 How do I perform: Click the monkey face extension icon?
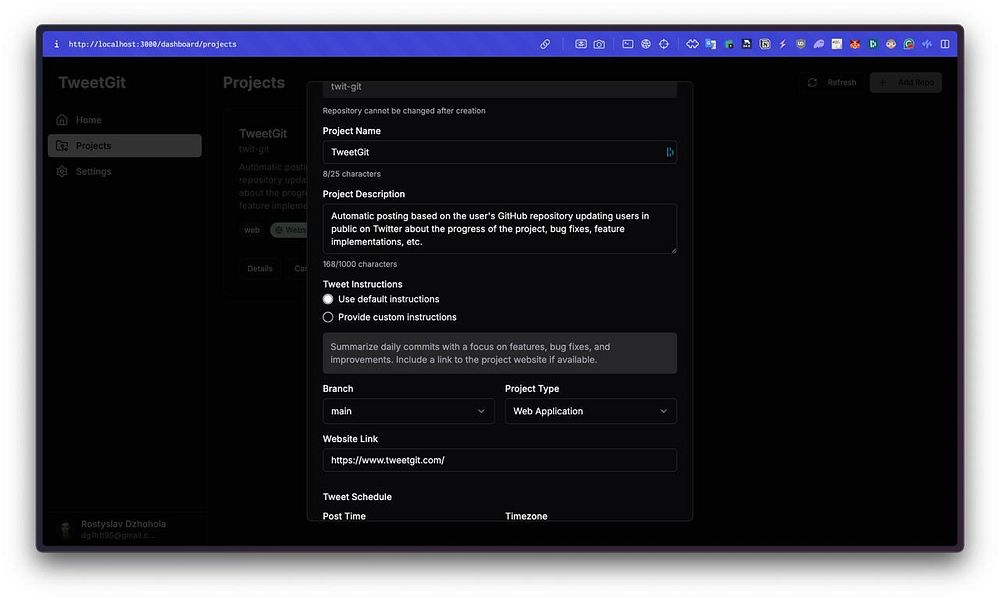coord(891,44)
